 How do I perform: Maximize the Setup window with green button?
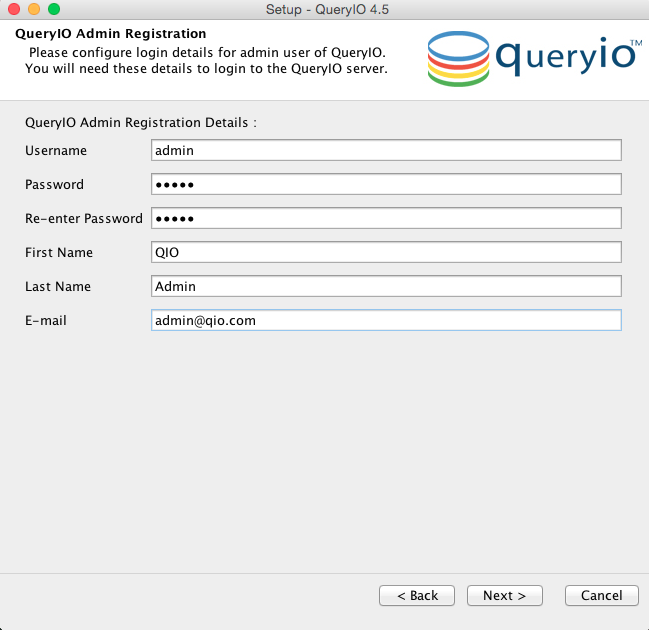pyautogui.click(x=54, y=9)
